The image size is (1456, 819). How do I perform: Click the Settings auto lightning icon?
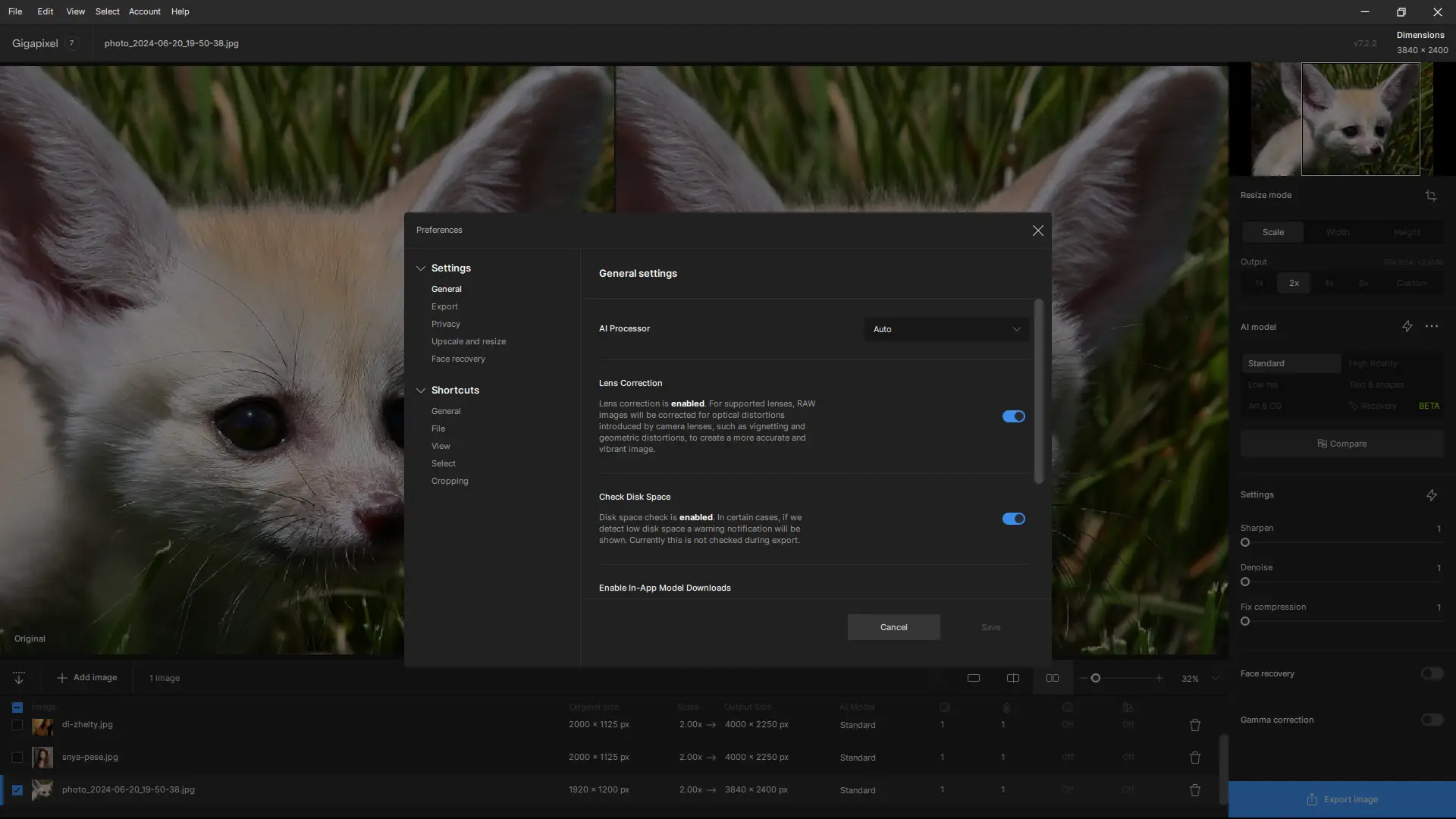coord(1431,495)
